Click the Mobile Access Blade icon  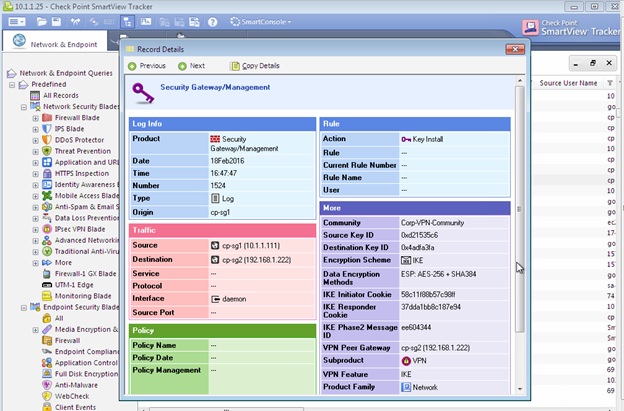[x=47, y=196]
